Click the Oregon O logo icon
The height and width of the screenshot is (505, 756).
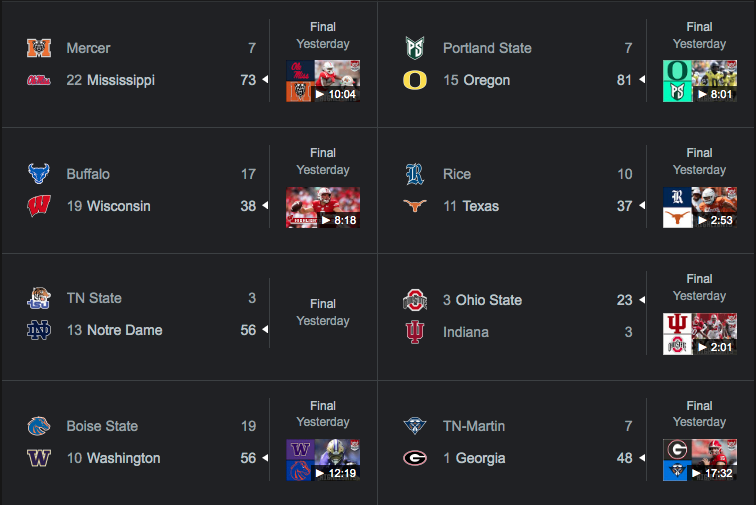click(x=415, y=80)
